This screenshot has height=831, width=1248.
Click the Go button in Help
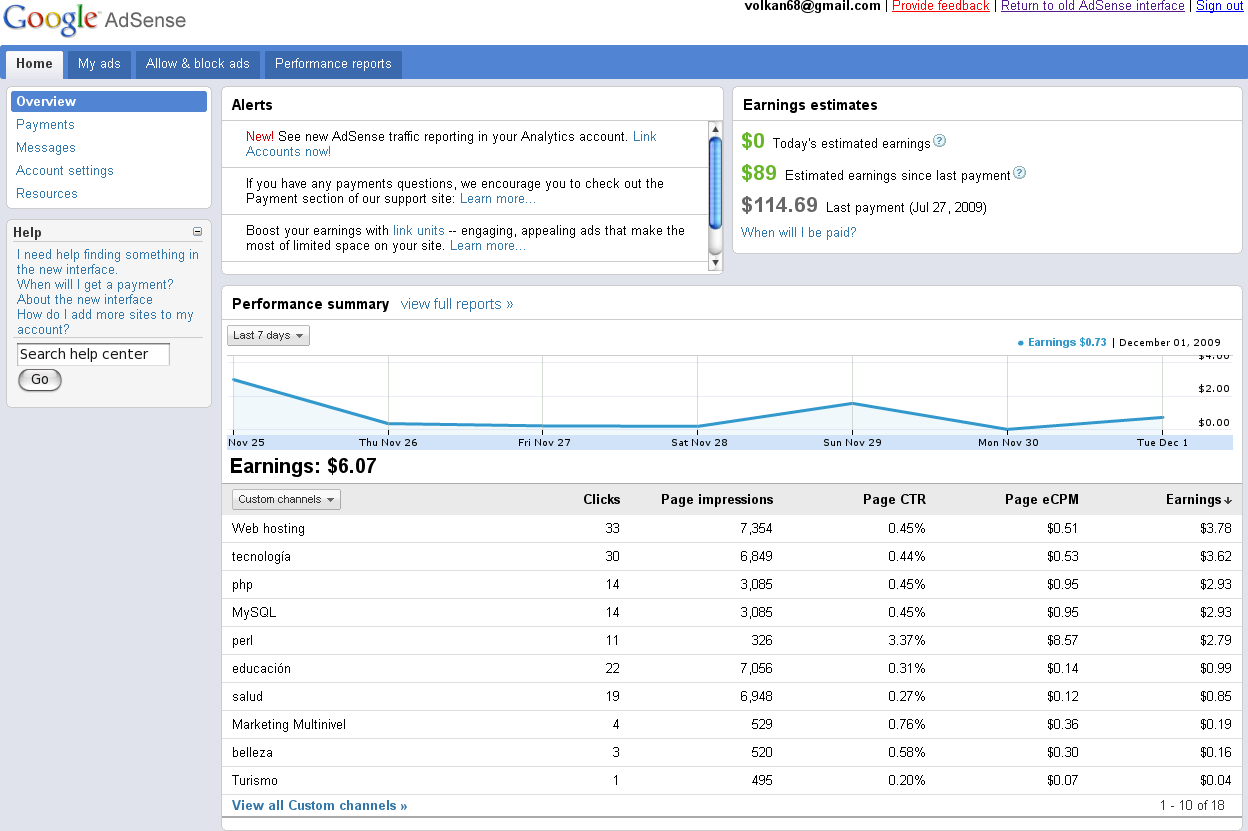[40, 380]
